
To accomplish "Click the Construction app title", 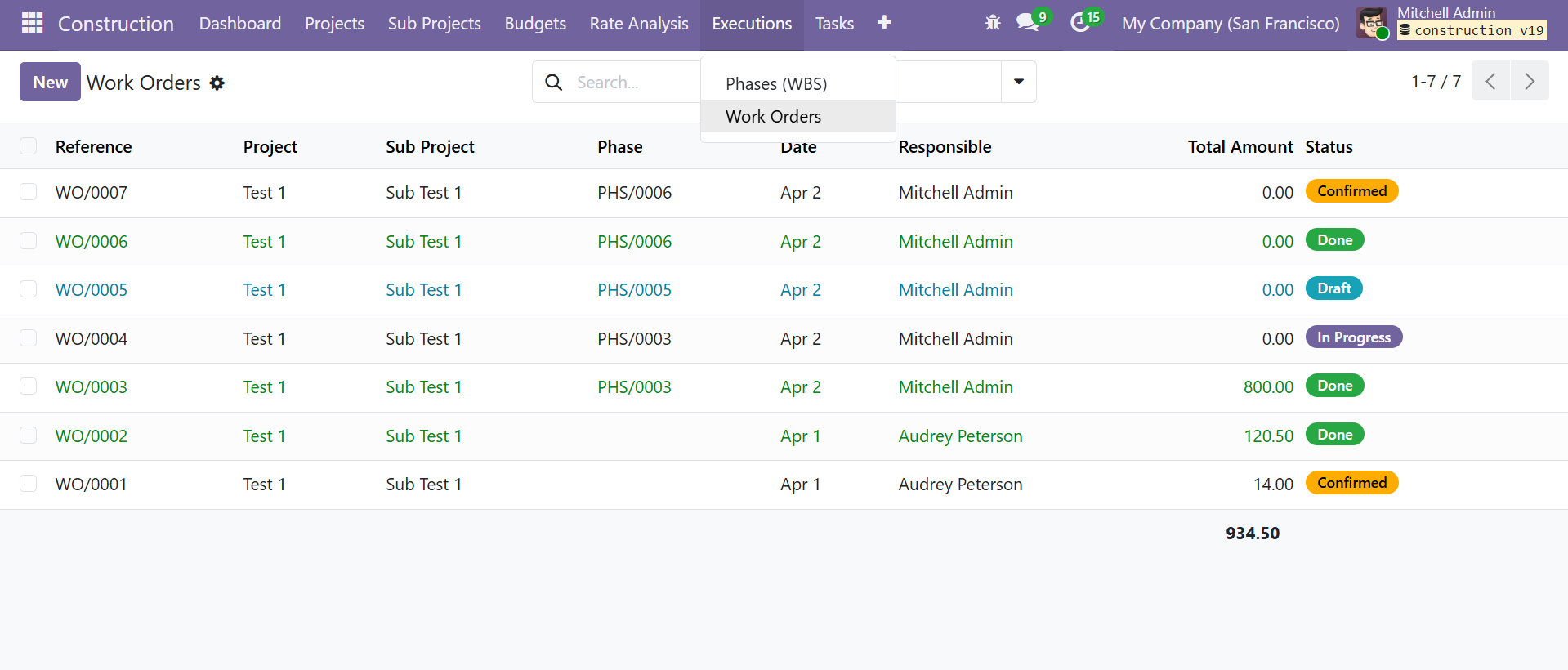I will pos(116,24).
